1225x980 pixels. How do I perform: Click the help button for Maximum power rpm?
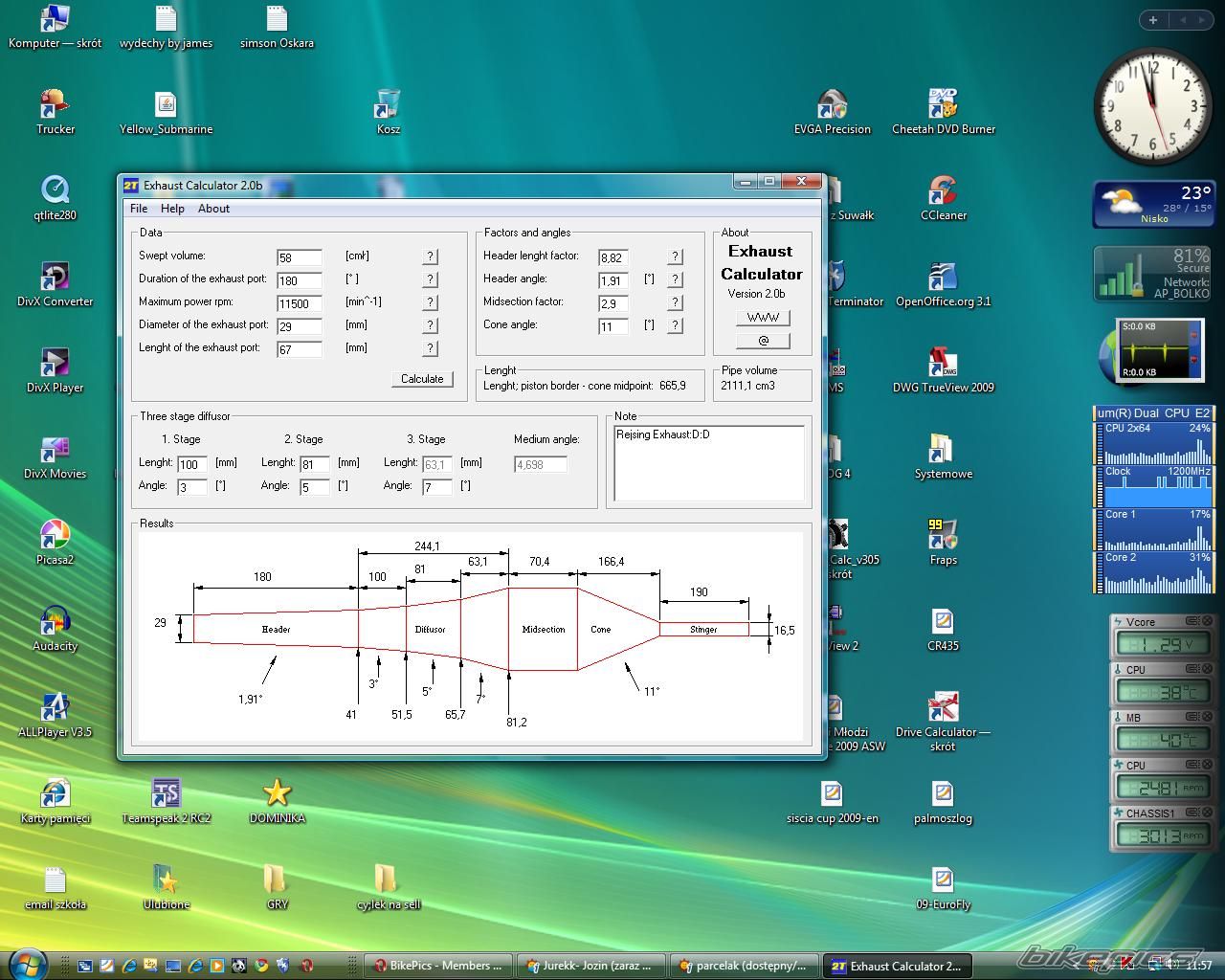tap(431, 302)
